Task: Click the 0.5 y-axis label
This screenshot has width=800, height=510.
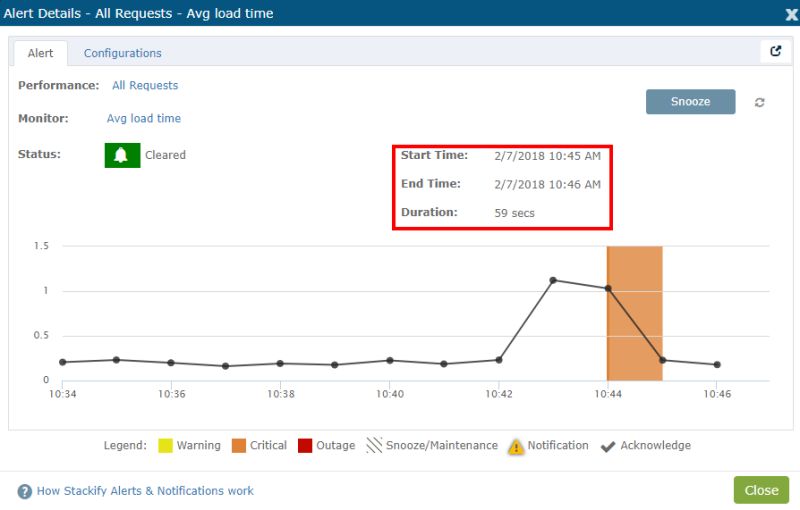Action: [x=41, y=335]
